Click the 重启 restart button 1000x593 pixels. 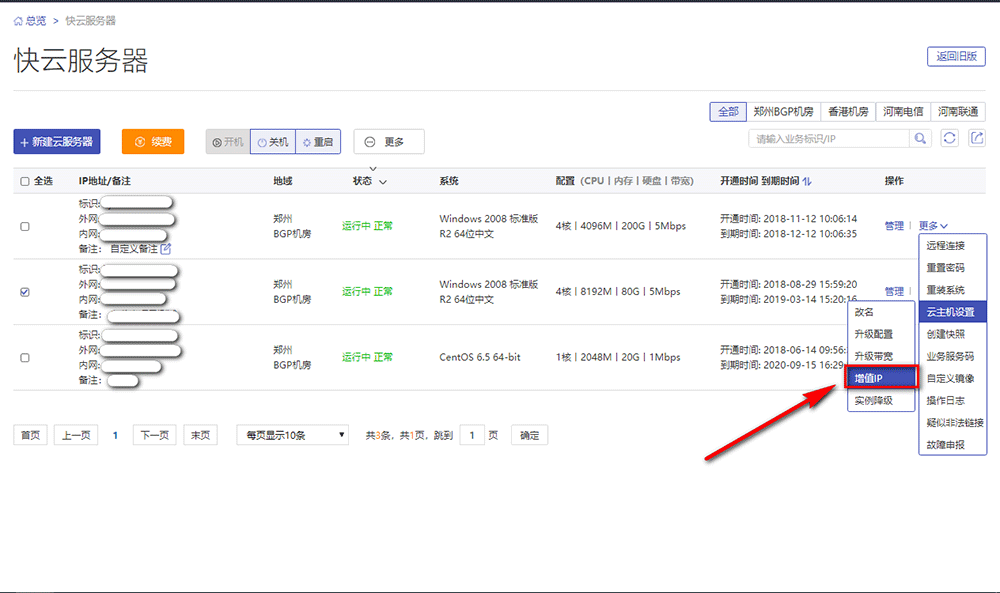point(317,142)
